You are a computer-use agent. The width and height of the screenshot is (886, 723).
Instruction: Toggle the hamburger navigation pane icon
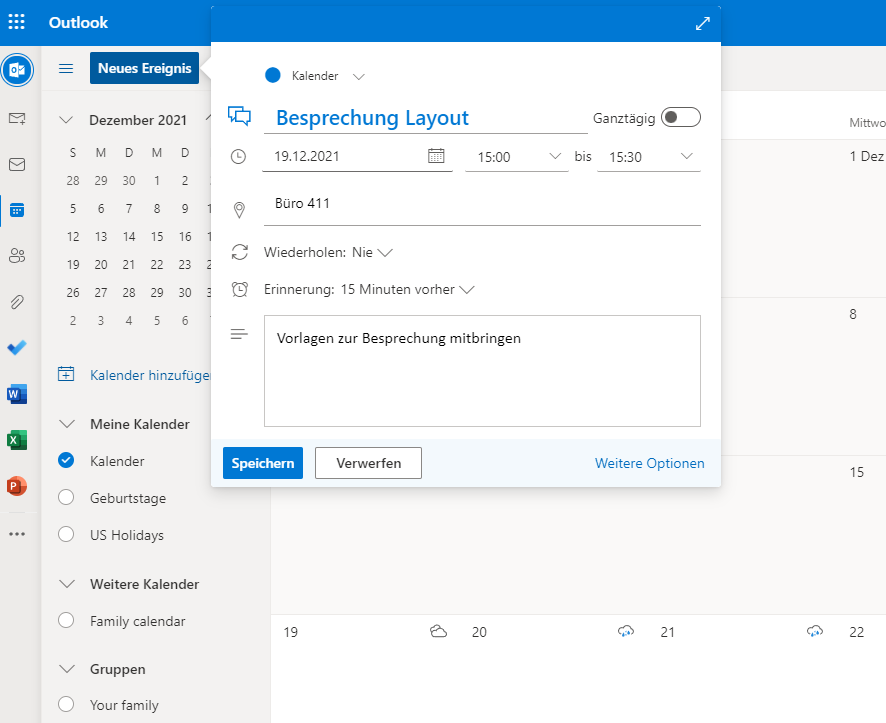pyautogui.click(x=66, y=68)
